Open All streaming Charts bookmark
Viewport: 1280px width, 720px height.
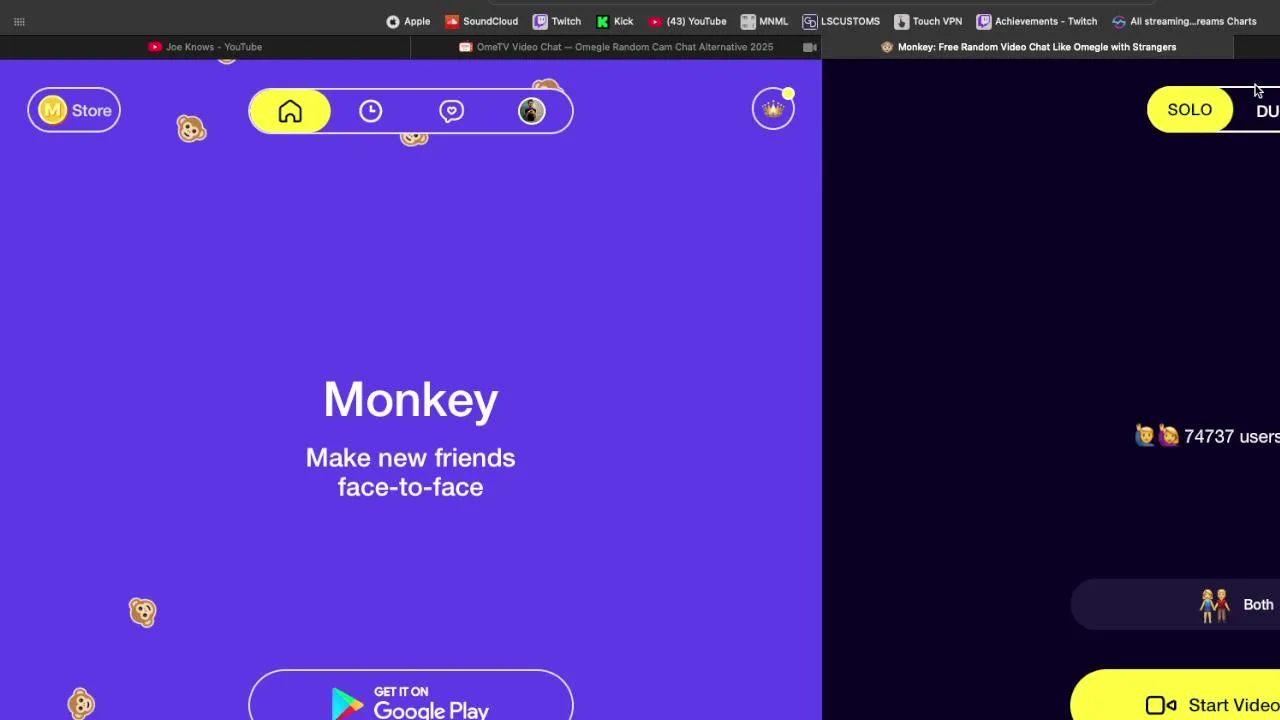tap(1184, 21)
